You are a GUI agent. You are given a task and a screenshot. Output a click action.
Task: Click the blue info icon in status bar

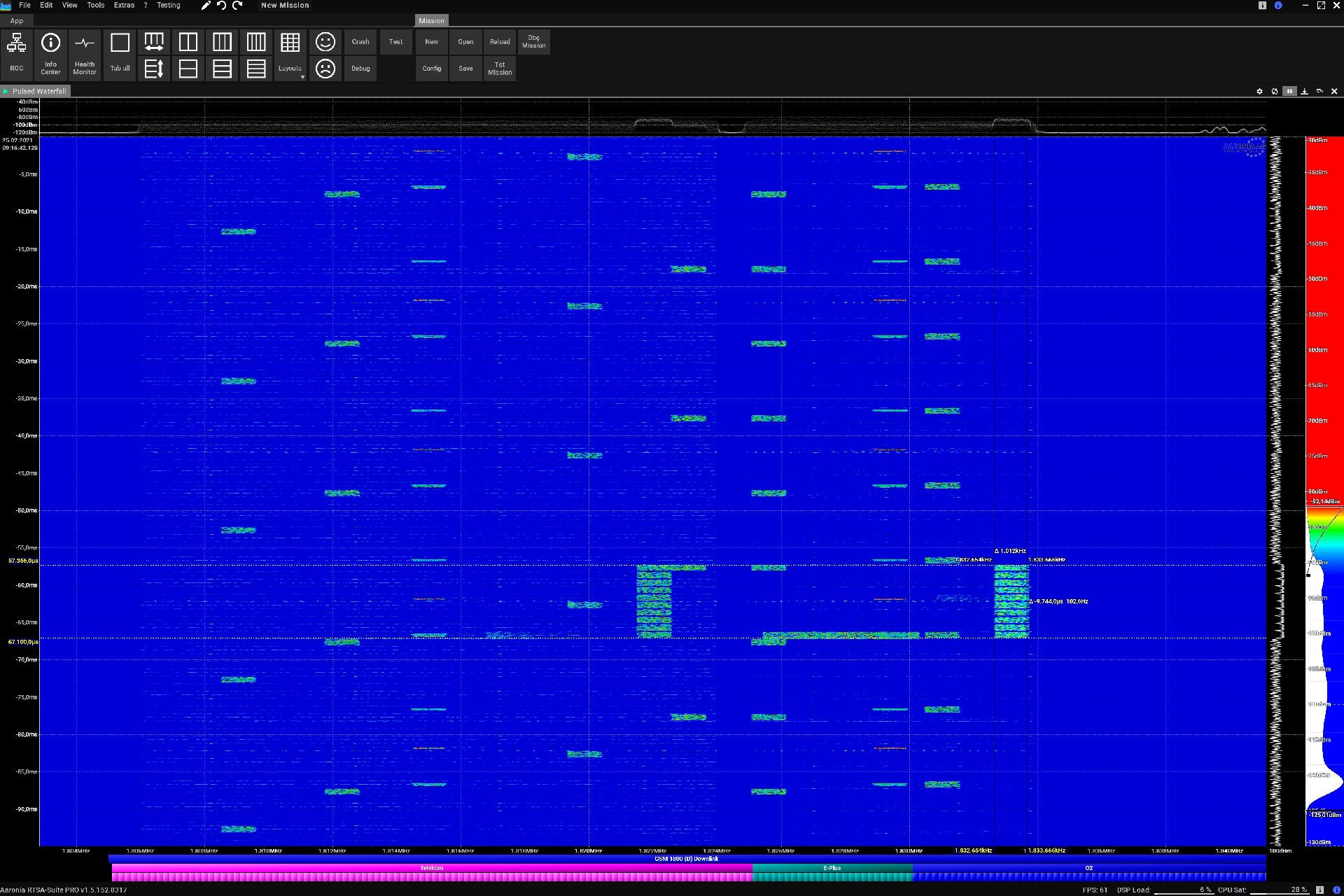click(1336, 890)
